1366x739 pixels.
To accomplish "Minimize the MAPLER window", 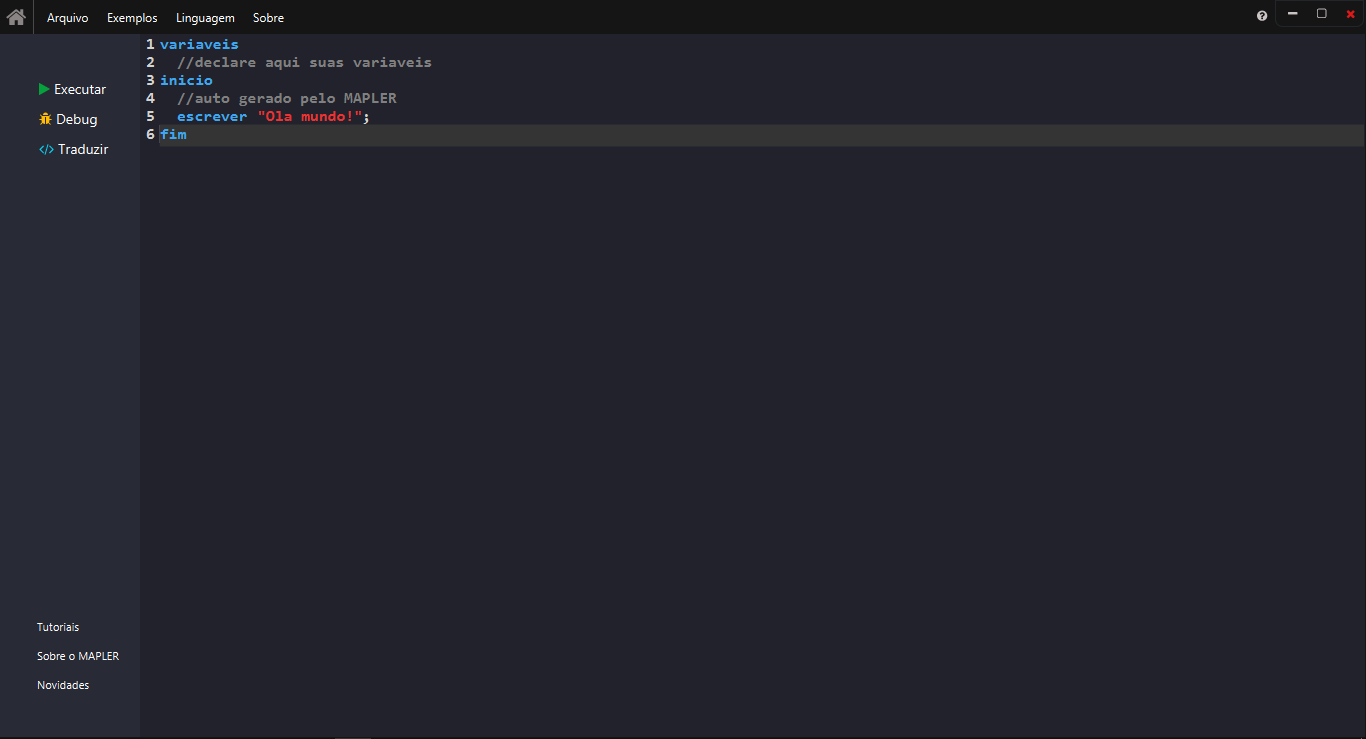I will click(x=1293, y=14).
